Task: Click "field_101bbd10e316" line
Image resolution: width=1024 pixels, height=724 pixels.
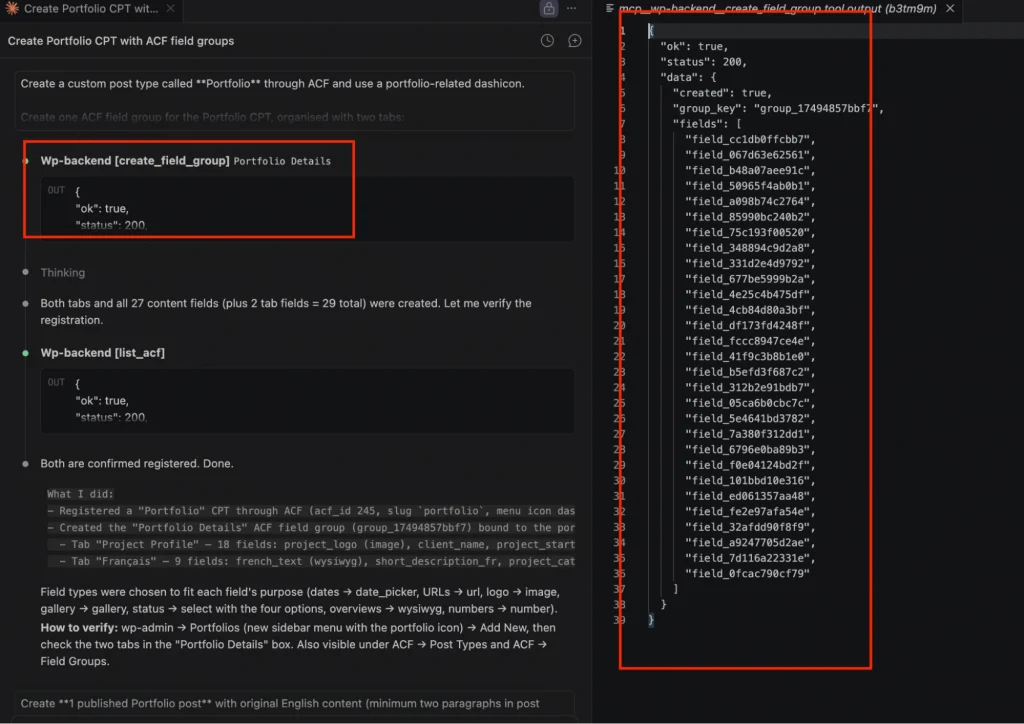Action: tap(750, 480)
